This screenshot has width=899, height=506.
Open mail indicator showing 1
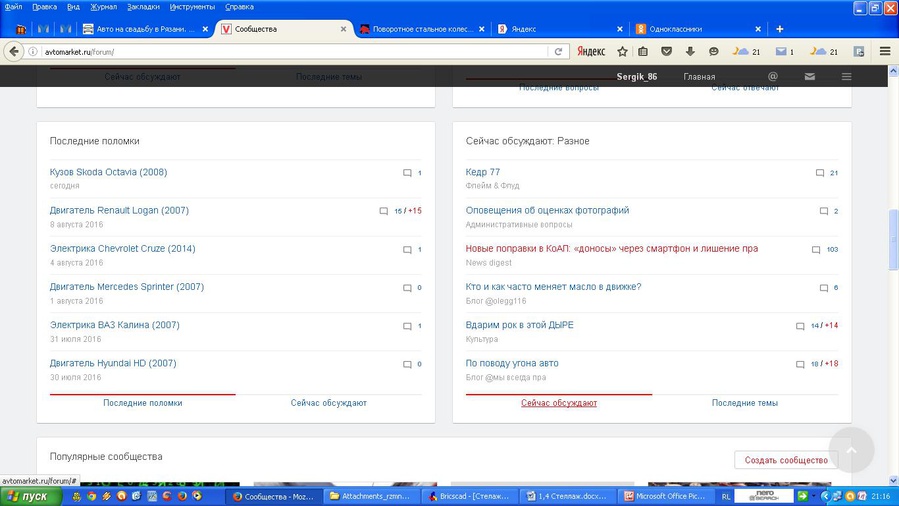(x=784, y=52)
